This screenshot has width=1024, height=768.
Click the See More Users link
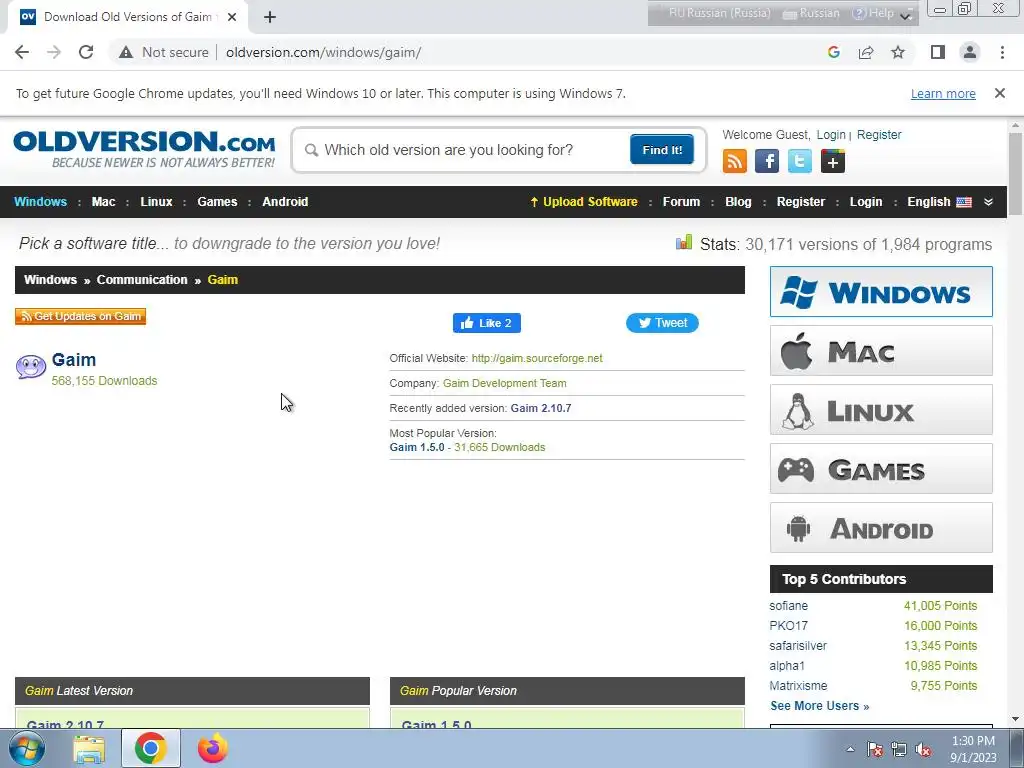point(820,706)
